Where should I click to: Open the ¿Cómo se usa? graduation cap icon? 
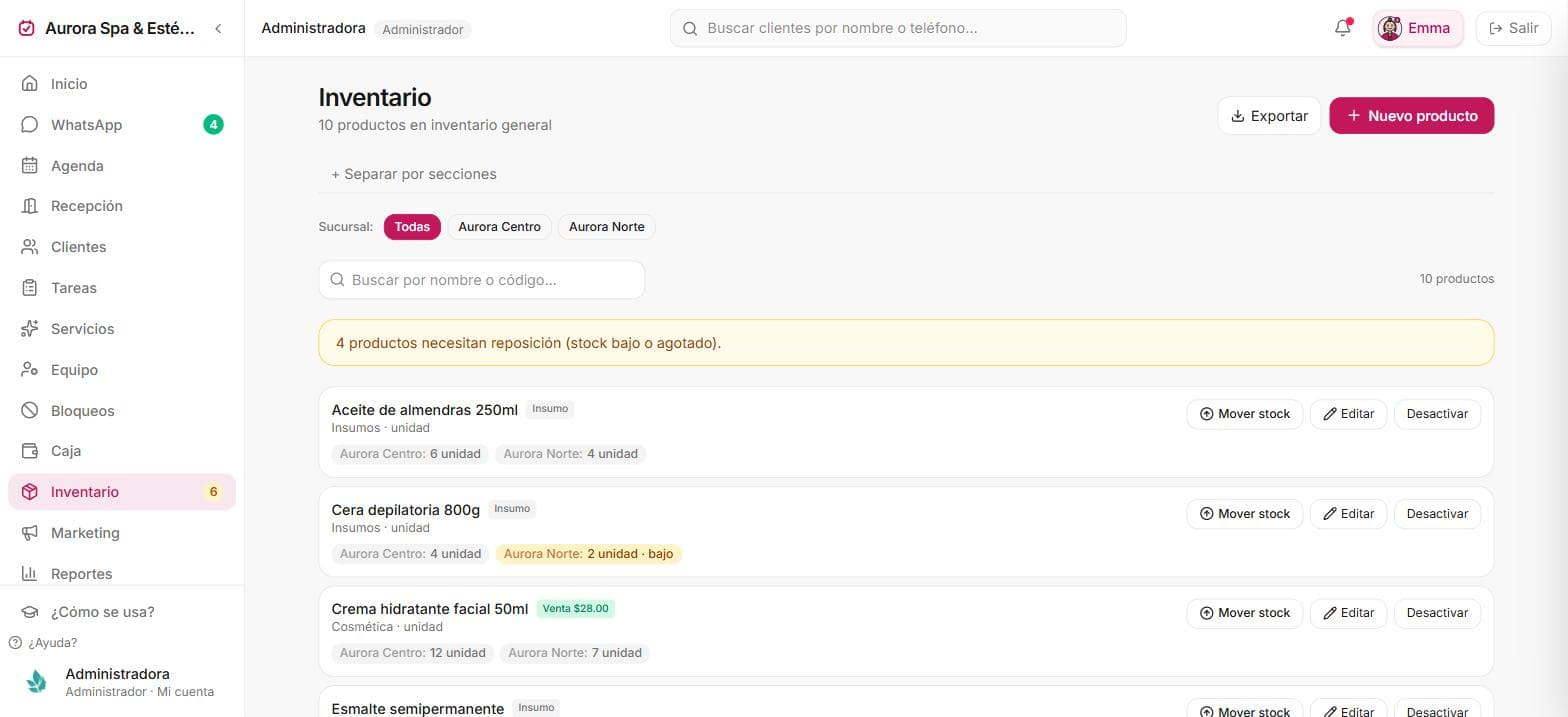[x=30, y=612]
